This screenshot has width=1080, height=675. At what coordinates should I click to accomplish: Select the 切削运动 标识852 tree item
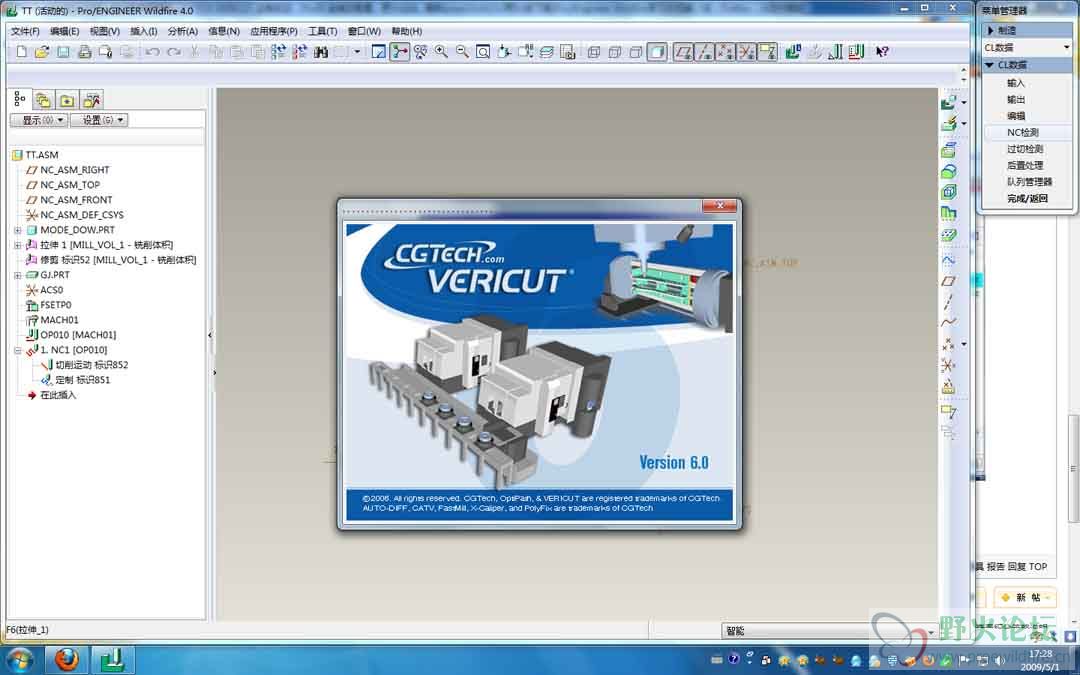92,365
